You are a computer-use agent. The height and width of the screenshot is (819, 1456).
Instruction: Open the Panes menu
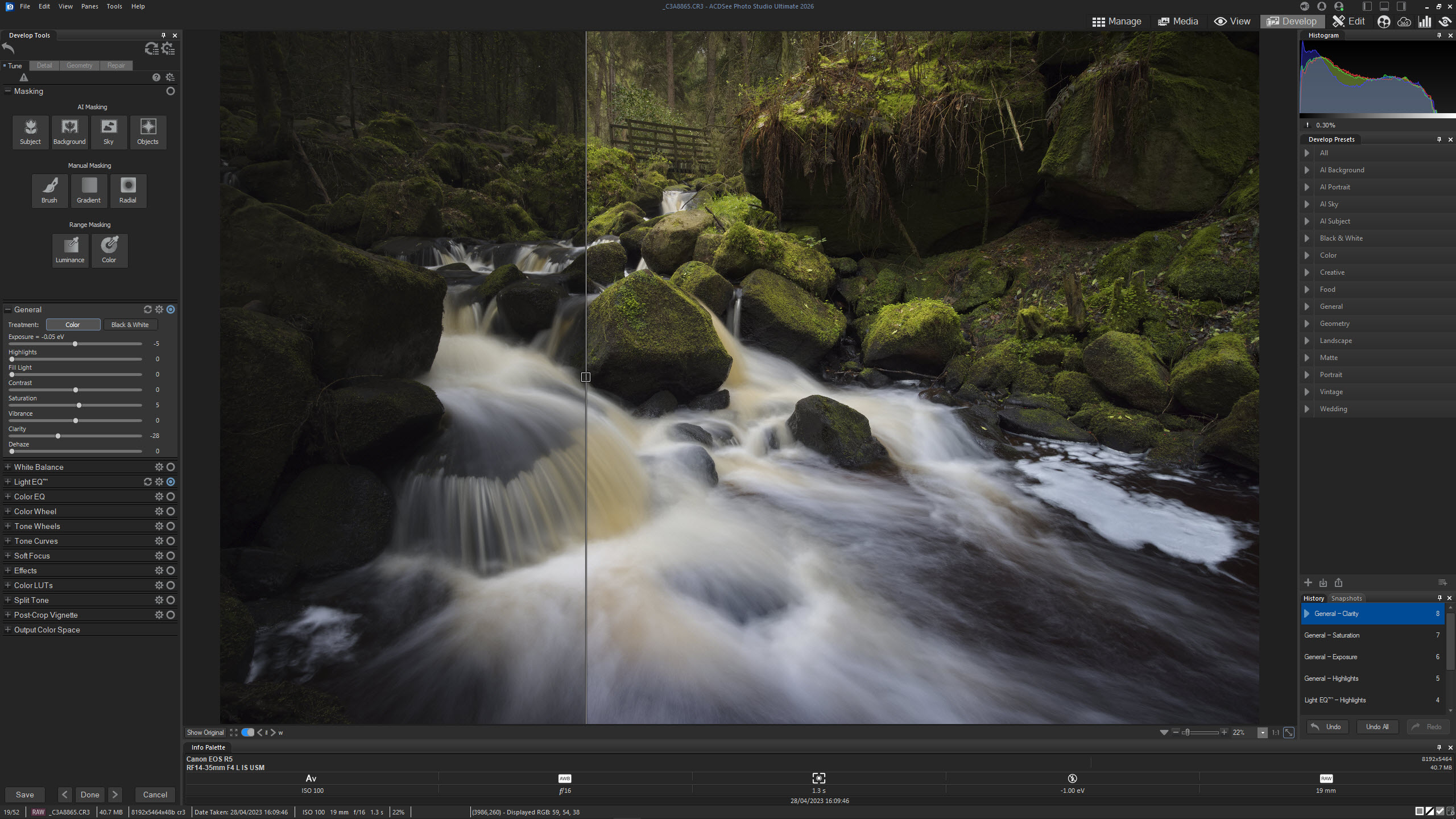click(x=89, y=6)
